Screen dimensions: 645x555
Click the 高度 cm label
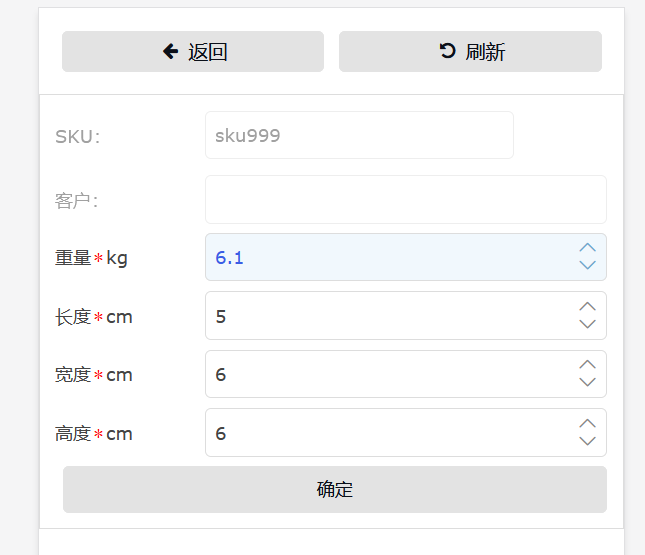94,434
